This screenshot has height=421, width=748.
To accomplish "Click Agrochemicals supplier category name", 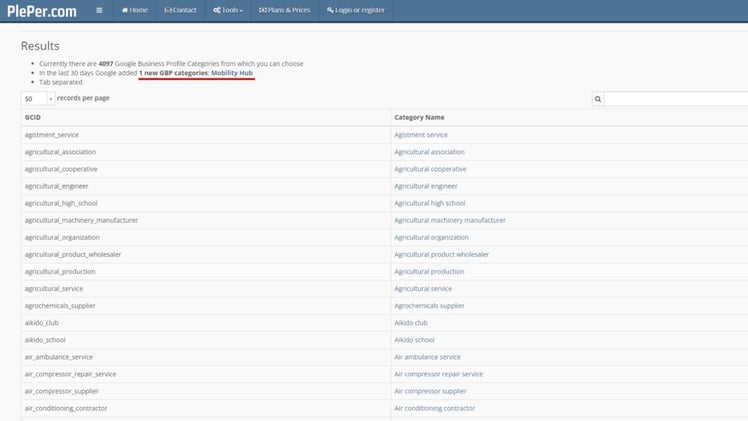I will pos(429,306).
